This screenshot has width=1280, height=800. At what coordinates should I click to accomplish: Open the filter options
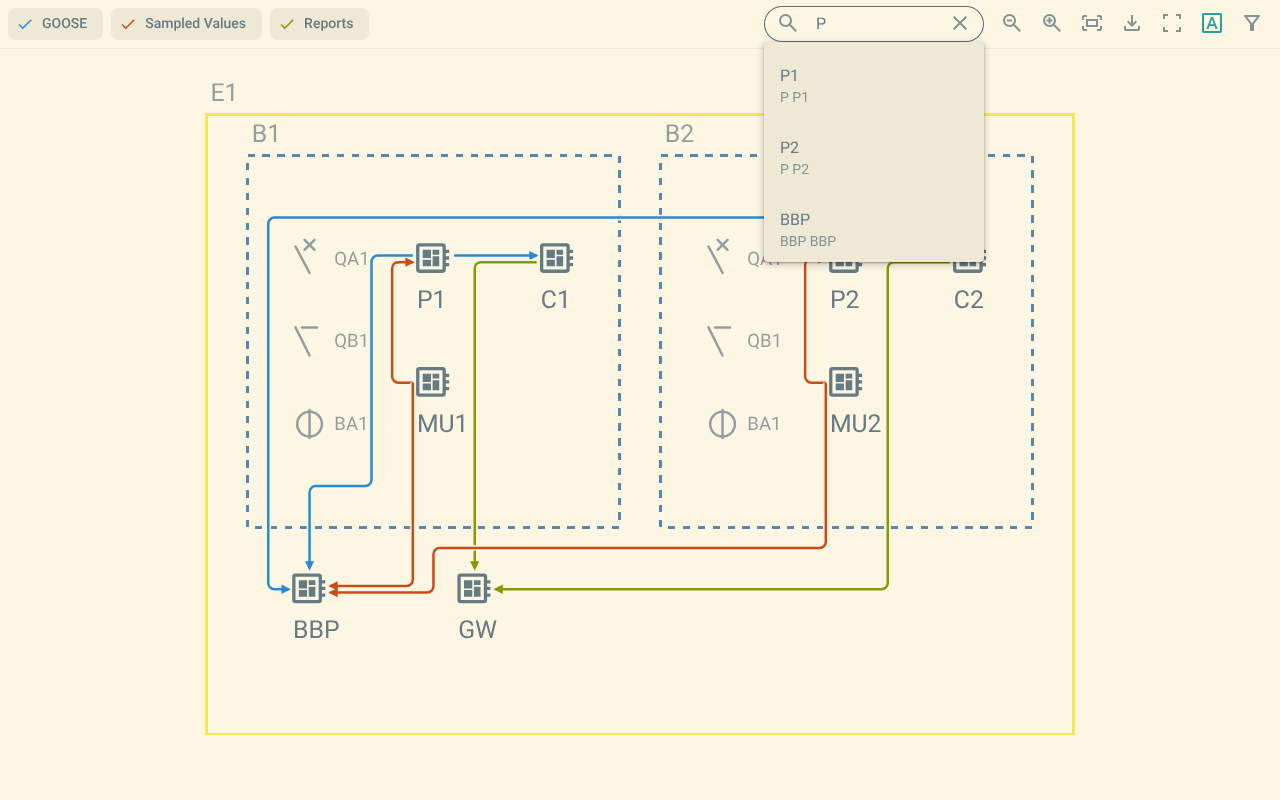(x=1252, y=23)
